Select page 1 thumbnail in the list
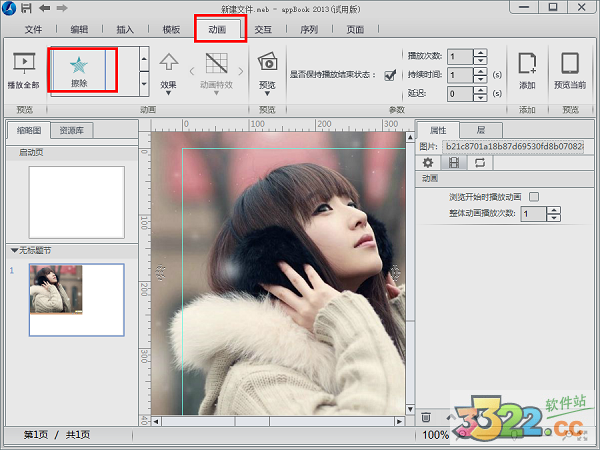The width and height of the screenshot is (600, 450). tap(76, 299)
